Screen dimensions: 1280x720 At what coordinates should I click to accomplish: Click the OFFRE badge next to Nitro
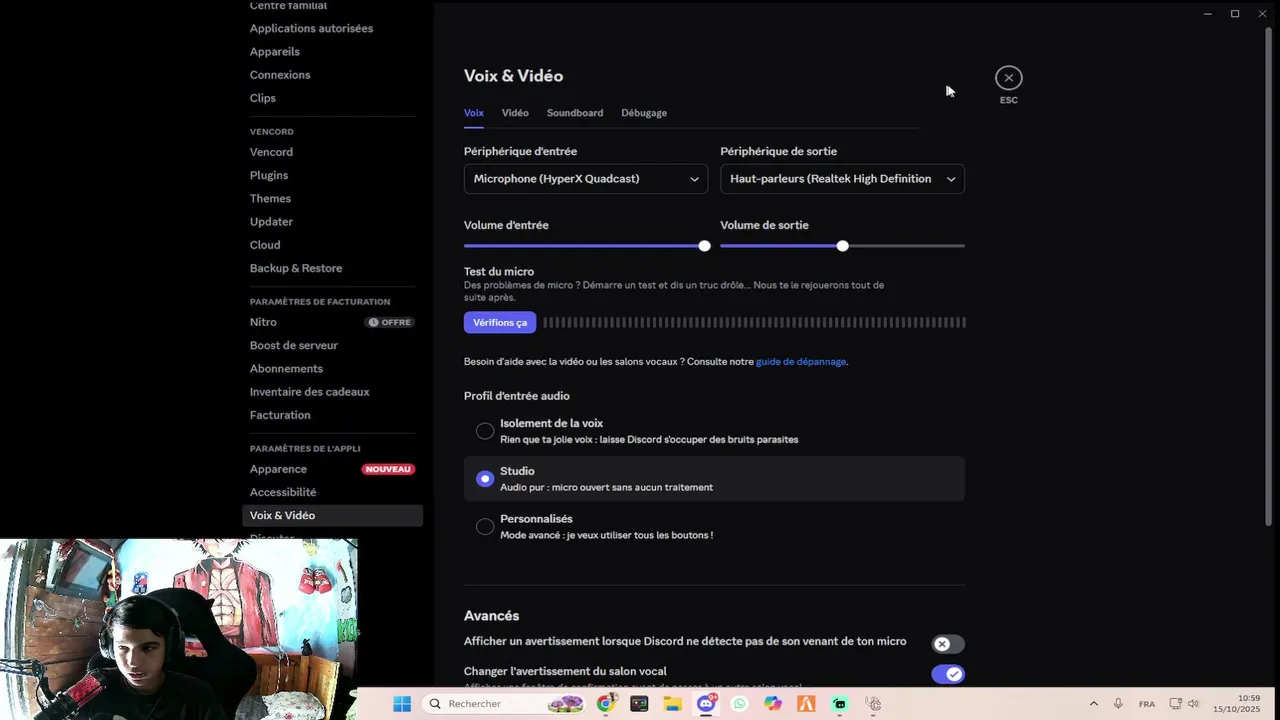click(389, 322)
